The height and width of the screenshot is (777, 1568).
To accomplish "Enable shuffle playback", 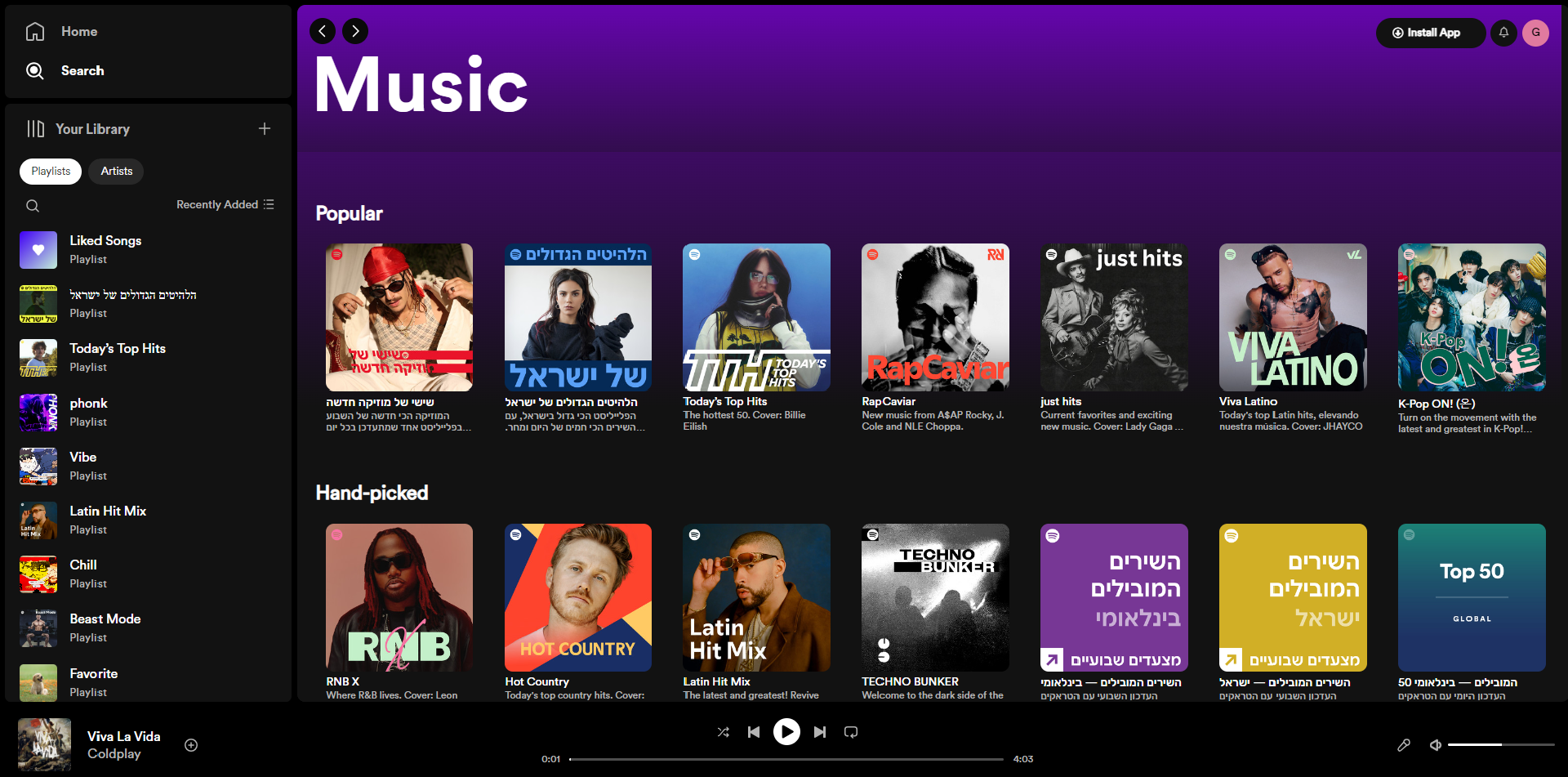I will pyautogui.click(x=723, y=732).
